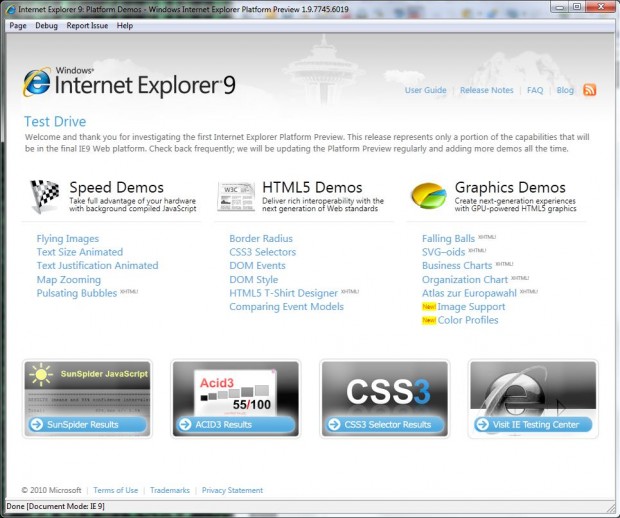Viewport: 620px width, 518px height.
Task: Open the Privacy Statement link
Action: (232, 490)
